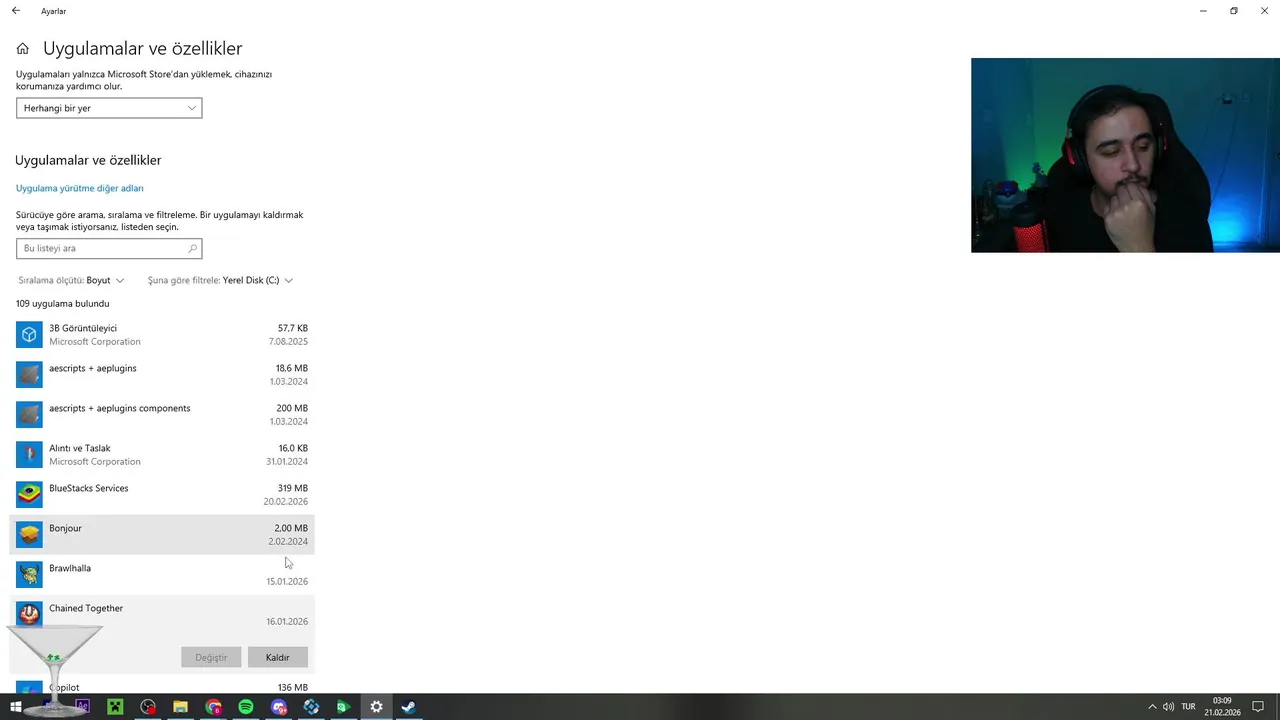Viewport: 1280px width, 720px height.
Task: Click the '18,6 MB' size value
Action: tap(292, 368)
